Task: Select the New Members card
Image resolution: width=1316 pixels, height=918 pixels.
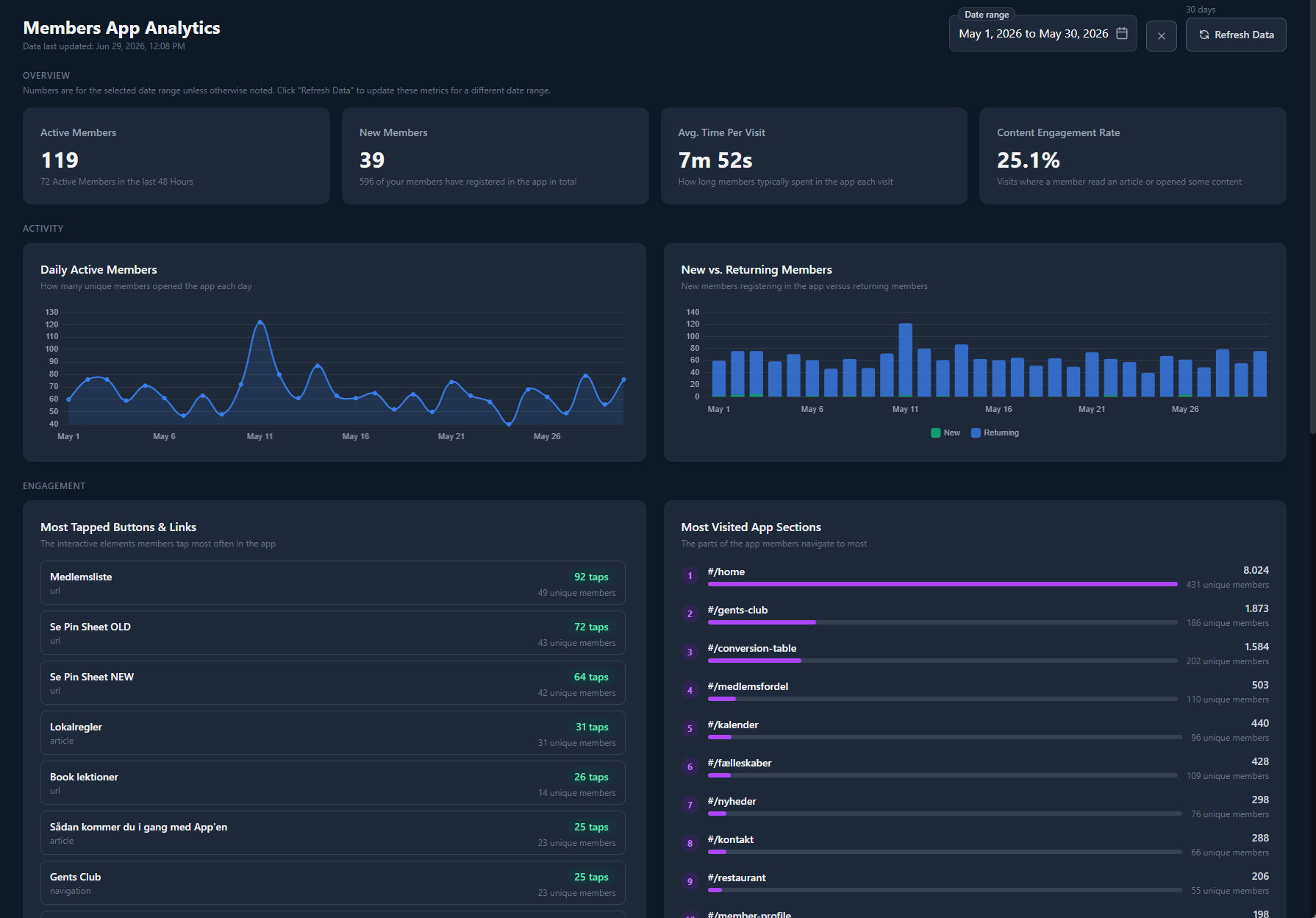Action: point(495,156)
